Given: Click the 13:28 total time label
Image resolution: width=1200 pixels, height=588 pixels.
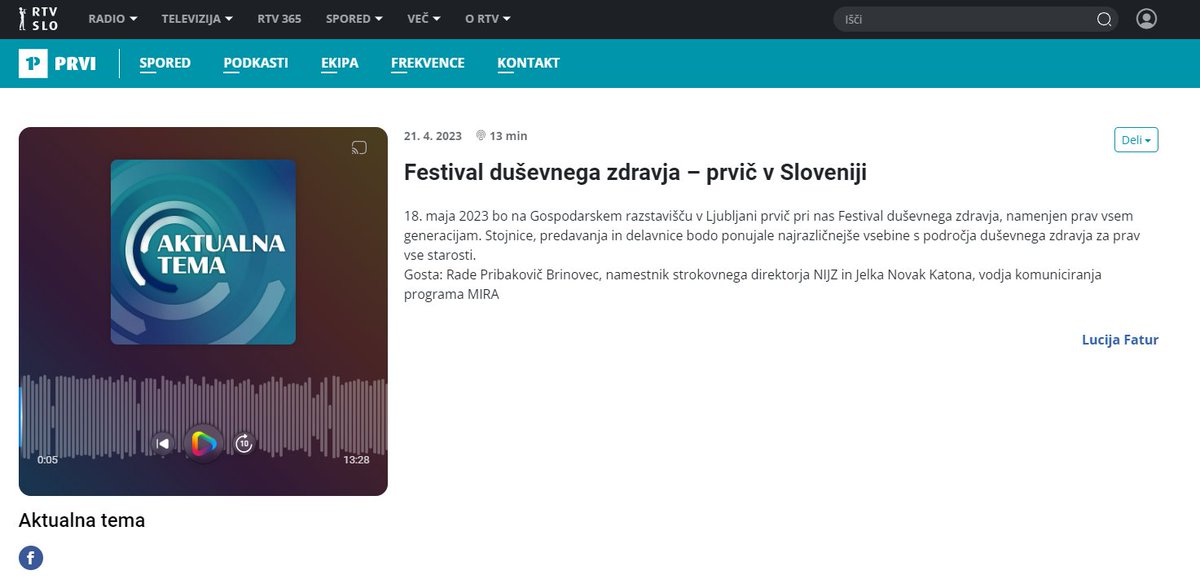Looking at the screenshot, I should coord(356,460).
